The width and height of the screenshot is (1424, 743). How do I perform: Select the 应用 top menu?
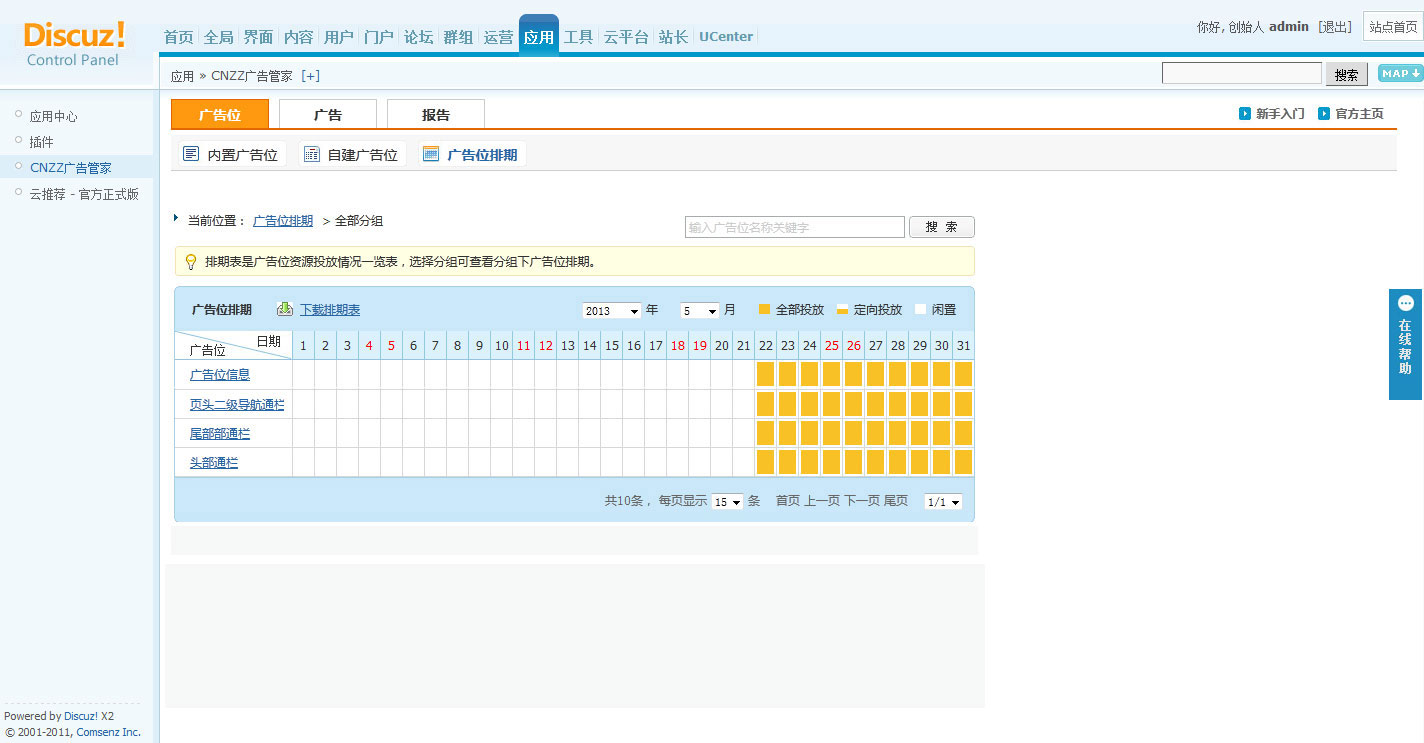[539, 35]
